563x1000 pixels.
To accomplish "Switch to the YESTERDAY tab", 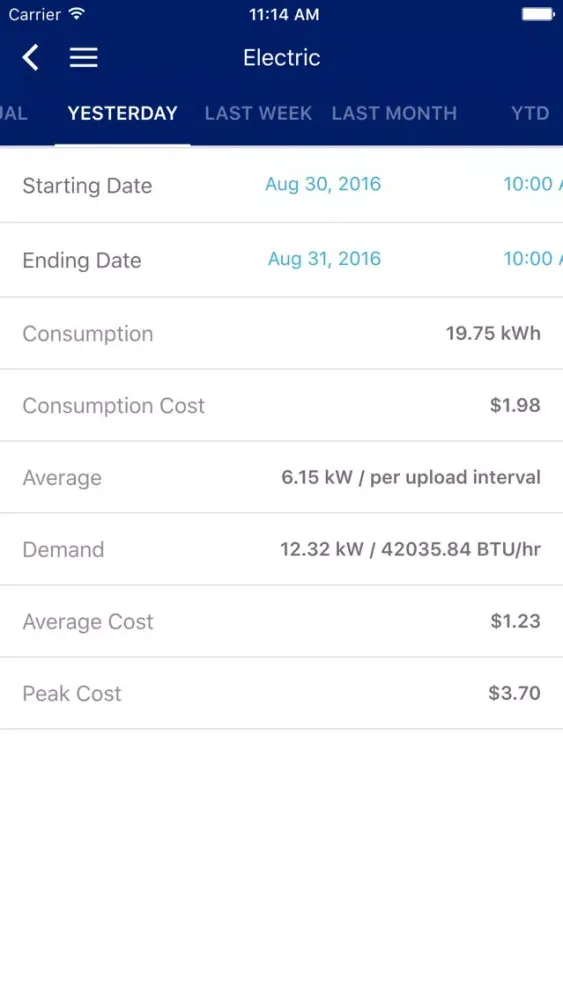I will click(122, 113).
